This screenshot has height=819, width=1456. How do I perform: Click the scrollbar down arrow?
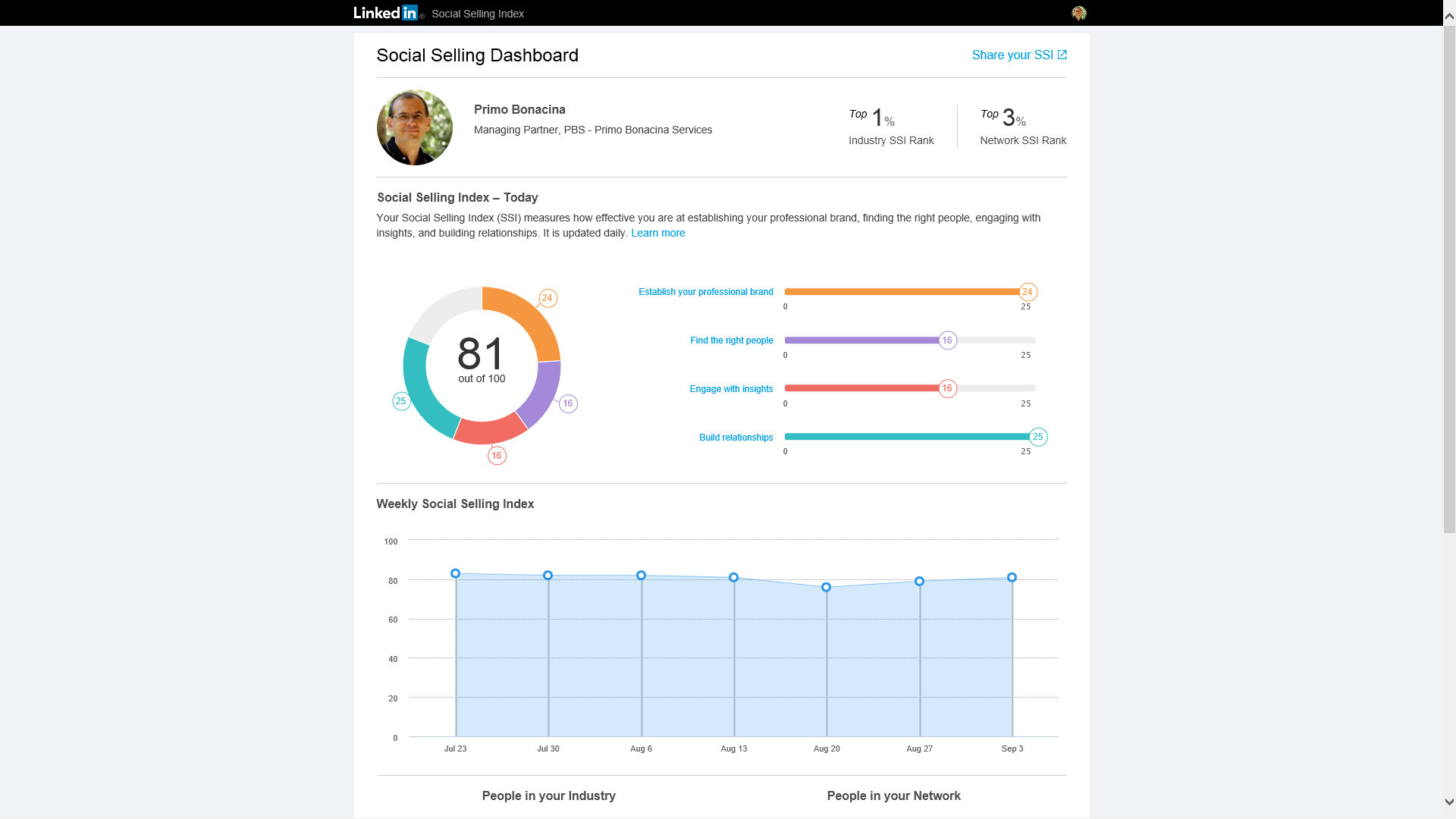pos(1449,802)
